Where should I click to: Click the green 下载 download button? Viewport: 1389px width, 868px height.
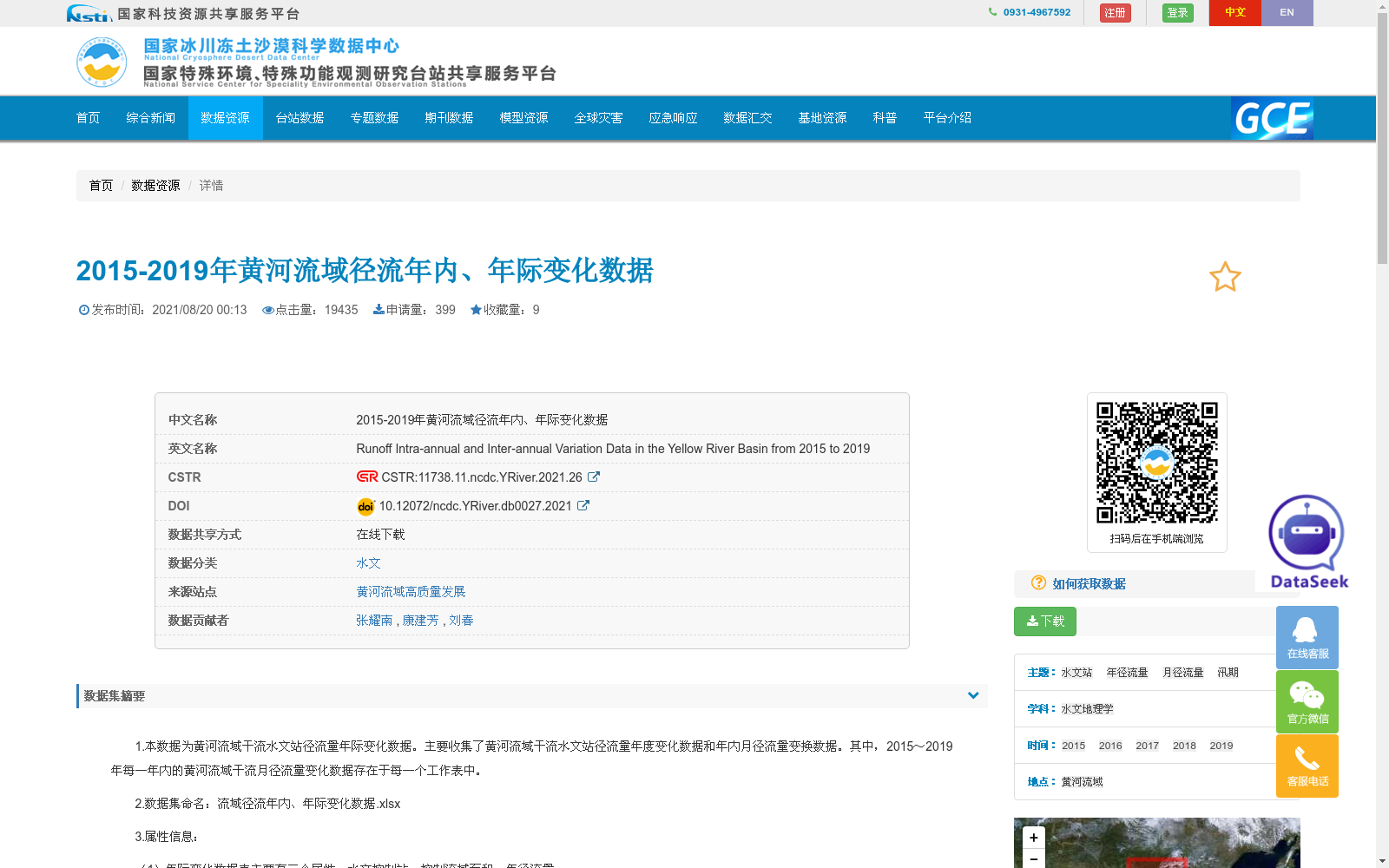[1045, 621]
